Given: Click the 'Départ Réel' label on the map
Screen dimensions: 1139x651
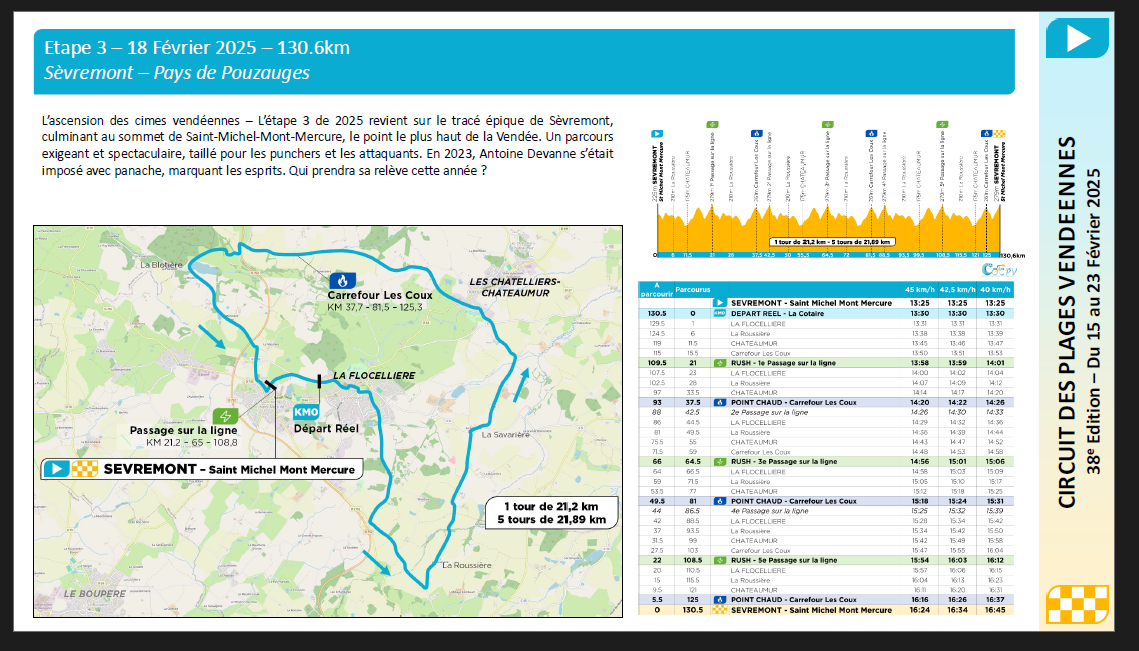Looking at the screenshot, I should [x=326, y=429].
